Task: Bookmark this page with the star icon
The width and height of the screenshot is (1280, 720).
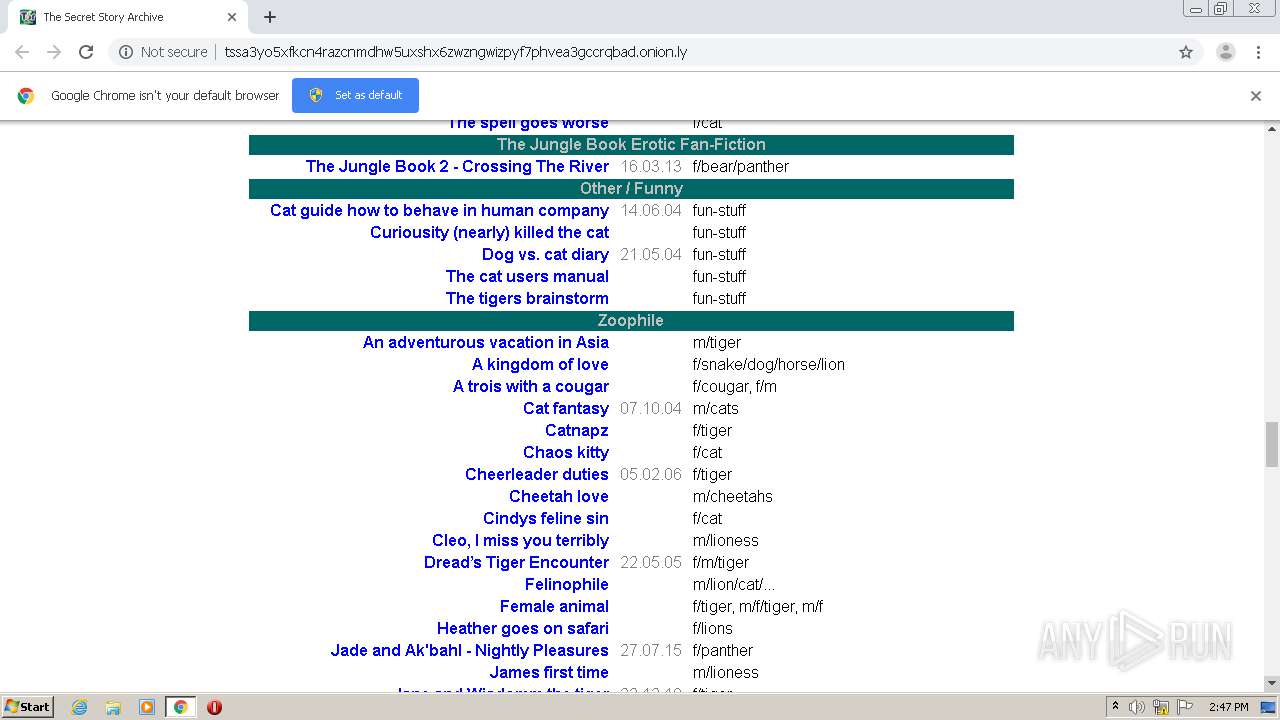Action: coord(1186,52)
